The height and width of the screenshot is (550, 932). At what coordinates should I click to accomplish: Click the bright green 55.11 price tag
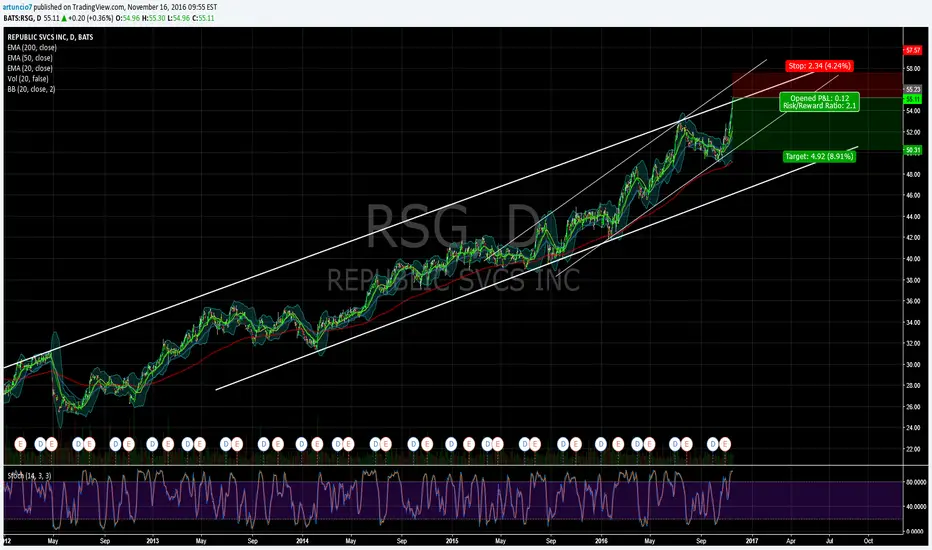click(x=912, y=99)
